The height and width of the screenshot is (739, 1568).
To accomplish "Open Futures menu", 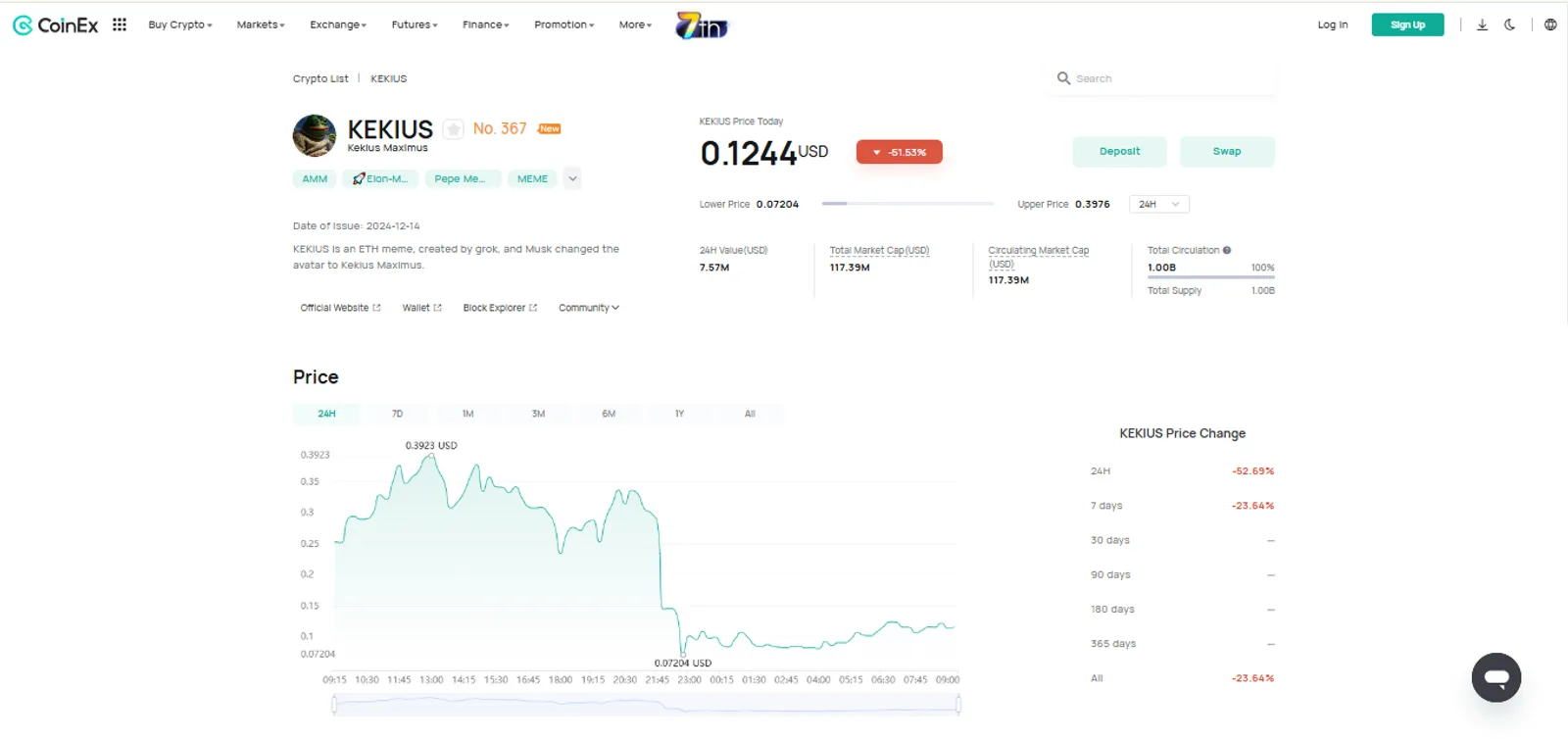I will tap(415, 25).
